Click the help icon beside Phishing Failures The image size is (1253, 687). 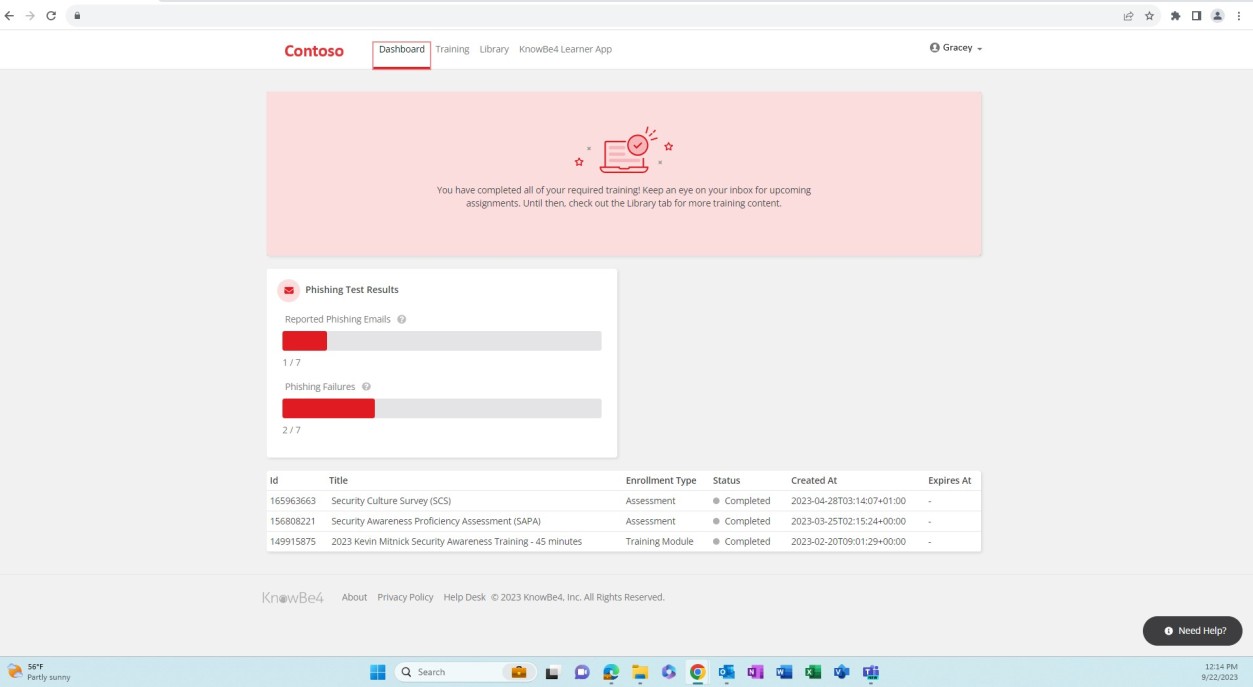366,386
